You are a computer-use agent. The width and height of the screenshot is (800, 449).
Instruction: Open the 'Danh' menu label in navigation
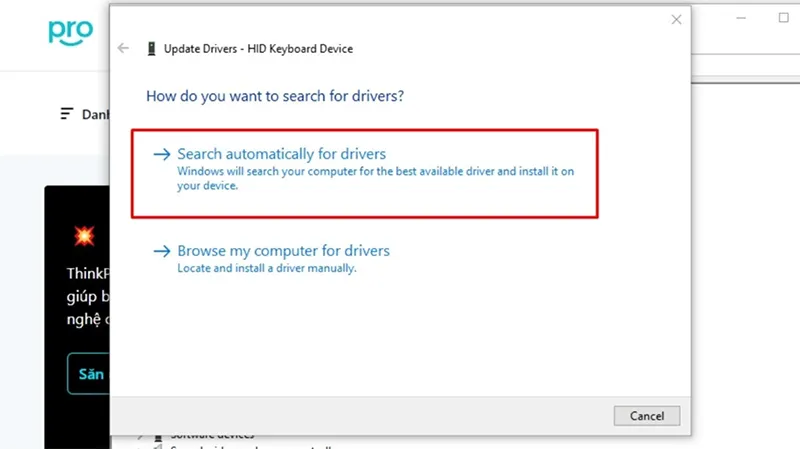coord(95,114)
